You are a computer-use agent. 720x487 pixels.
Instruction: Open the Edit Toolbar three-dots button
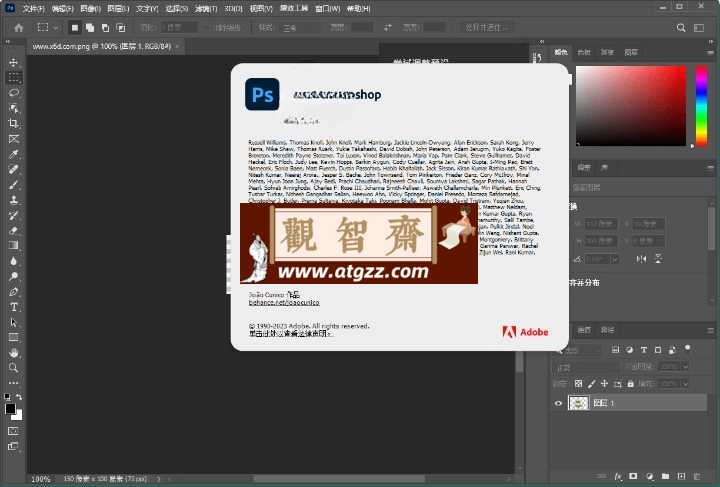(x=13, y=383)
